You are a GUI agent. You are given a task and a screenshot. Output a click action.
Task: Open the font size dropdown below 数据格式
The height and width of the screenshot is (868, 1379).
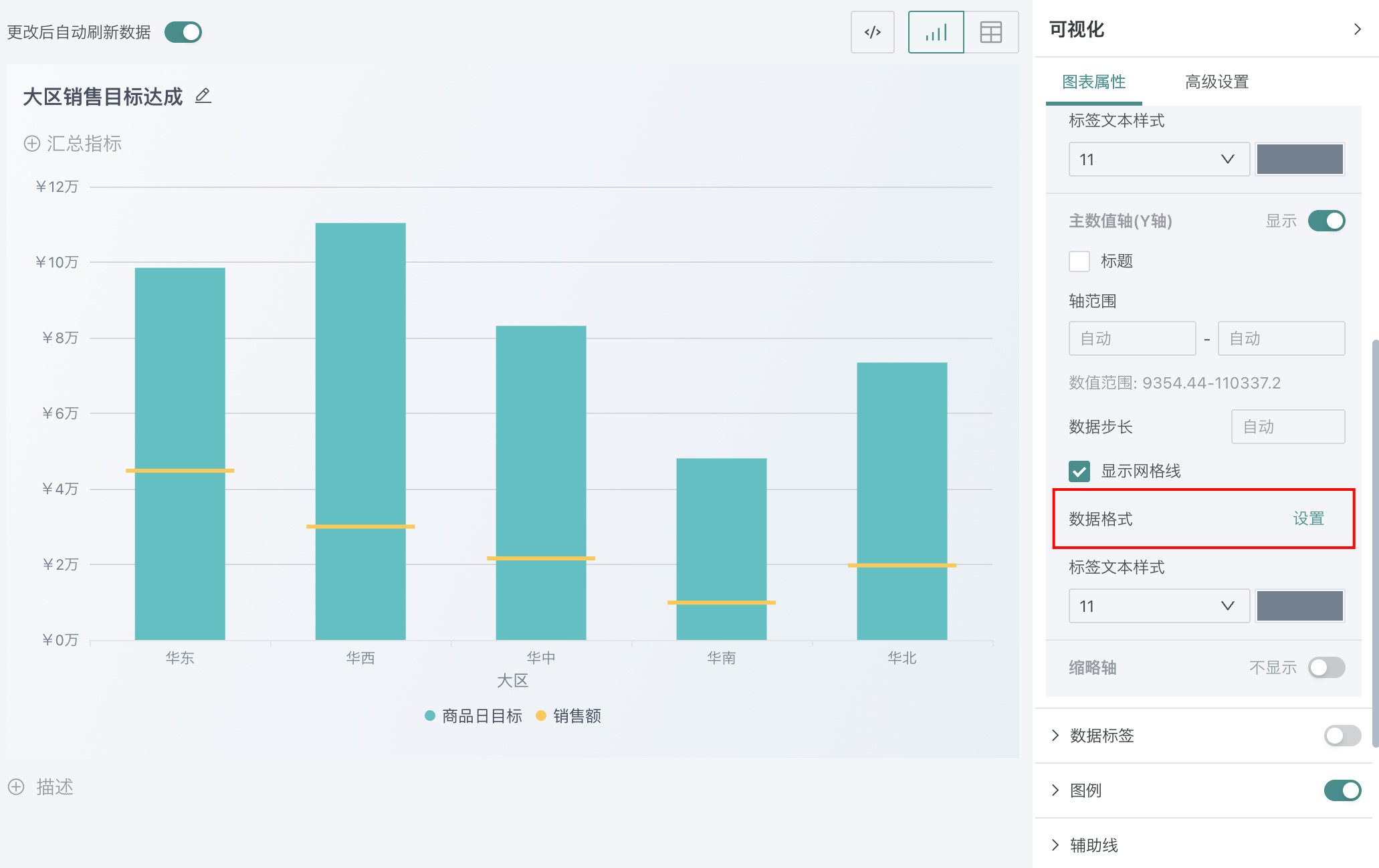tap(1158, 606)
